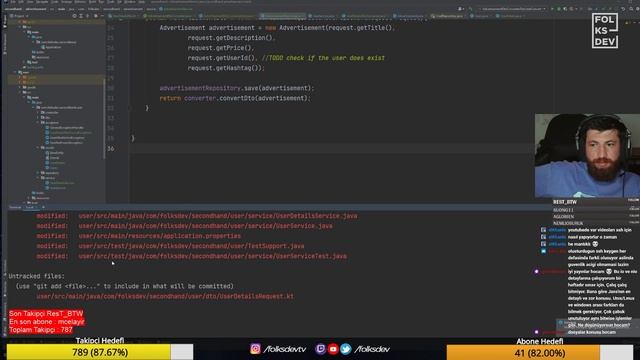640x360 pixels.
Task: Click the Takipçi Hedefi progress bar showing 789 (87.67%)
Action: point(100,352)
